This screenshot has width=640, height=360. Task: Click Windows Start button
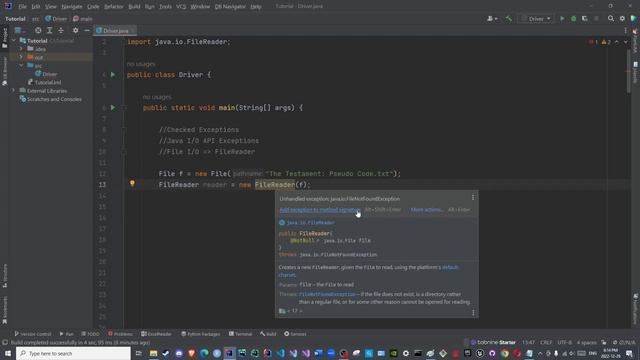(8, 353)
